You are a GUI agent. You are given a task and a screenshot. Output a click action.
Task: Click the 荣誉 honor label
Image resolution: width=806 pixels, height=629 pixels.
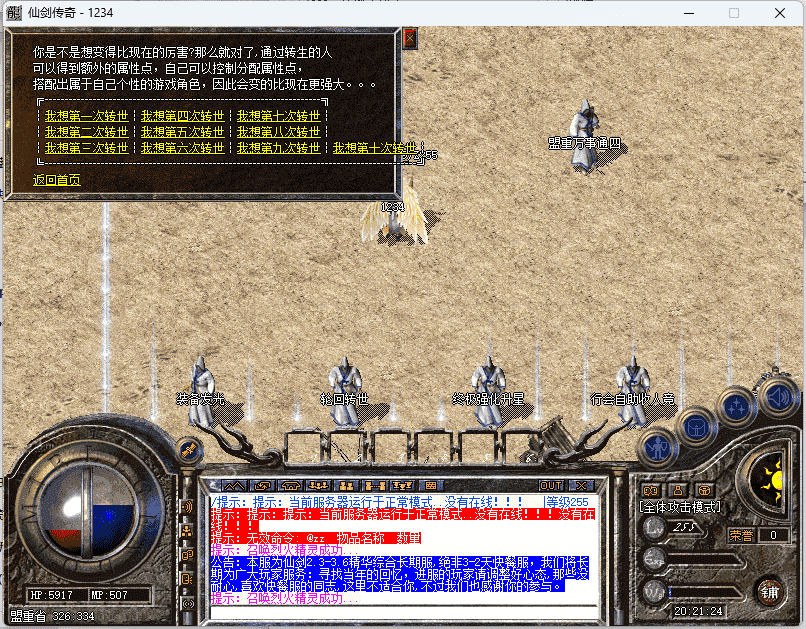(x=741, y=535)
